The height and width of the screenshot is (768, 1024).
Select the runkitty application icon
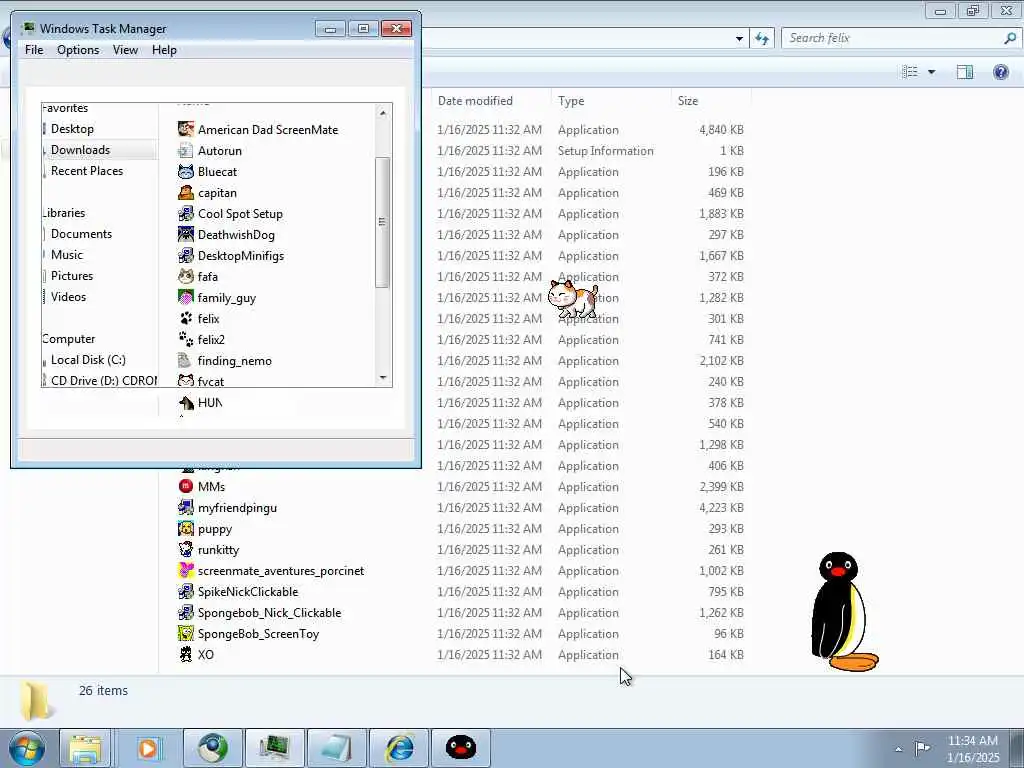[x=186, y=549]
